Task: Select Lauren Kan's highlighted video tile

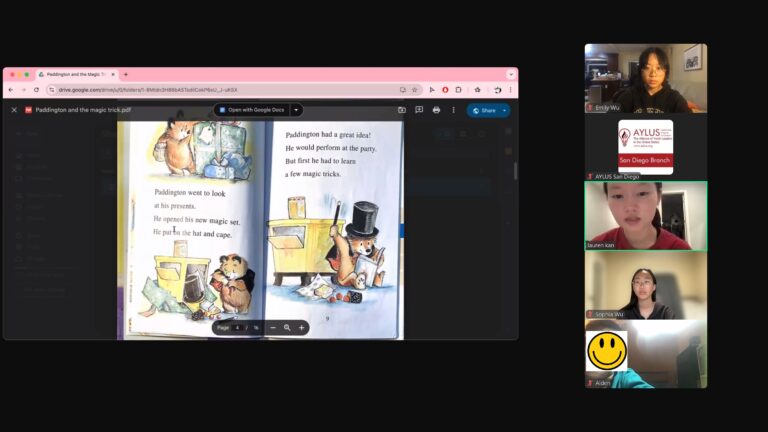Action: (646, 216)
